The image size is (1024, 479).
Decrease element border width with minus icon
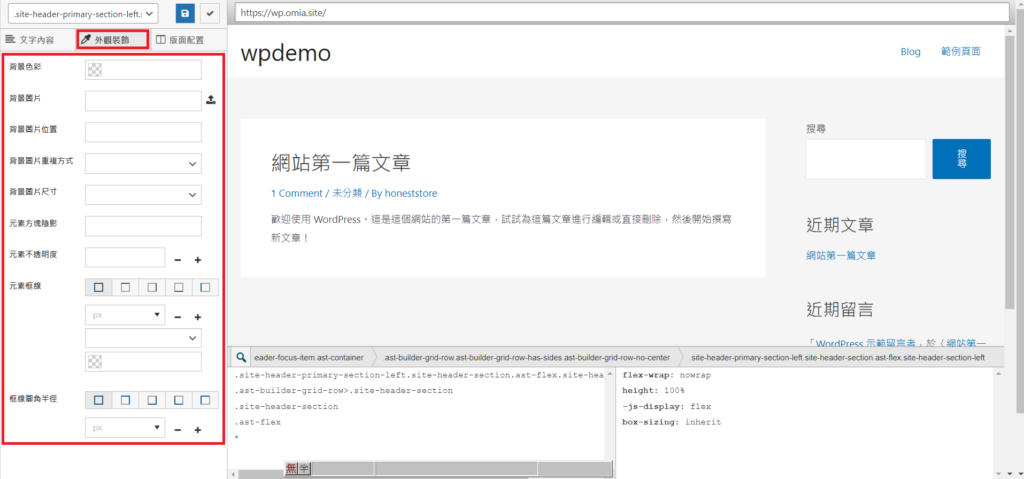tap(177, 317)
